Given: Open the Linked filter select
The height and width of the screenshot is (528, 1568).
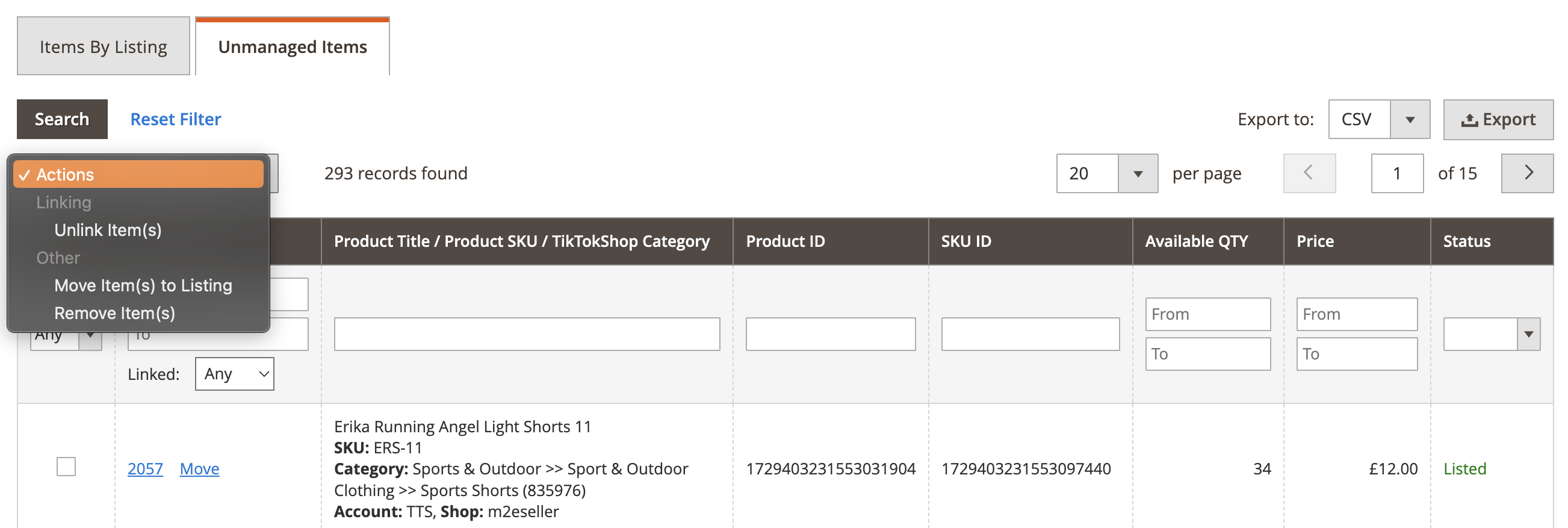Looking at the screenshot, I should (234, 374).
